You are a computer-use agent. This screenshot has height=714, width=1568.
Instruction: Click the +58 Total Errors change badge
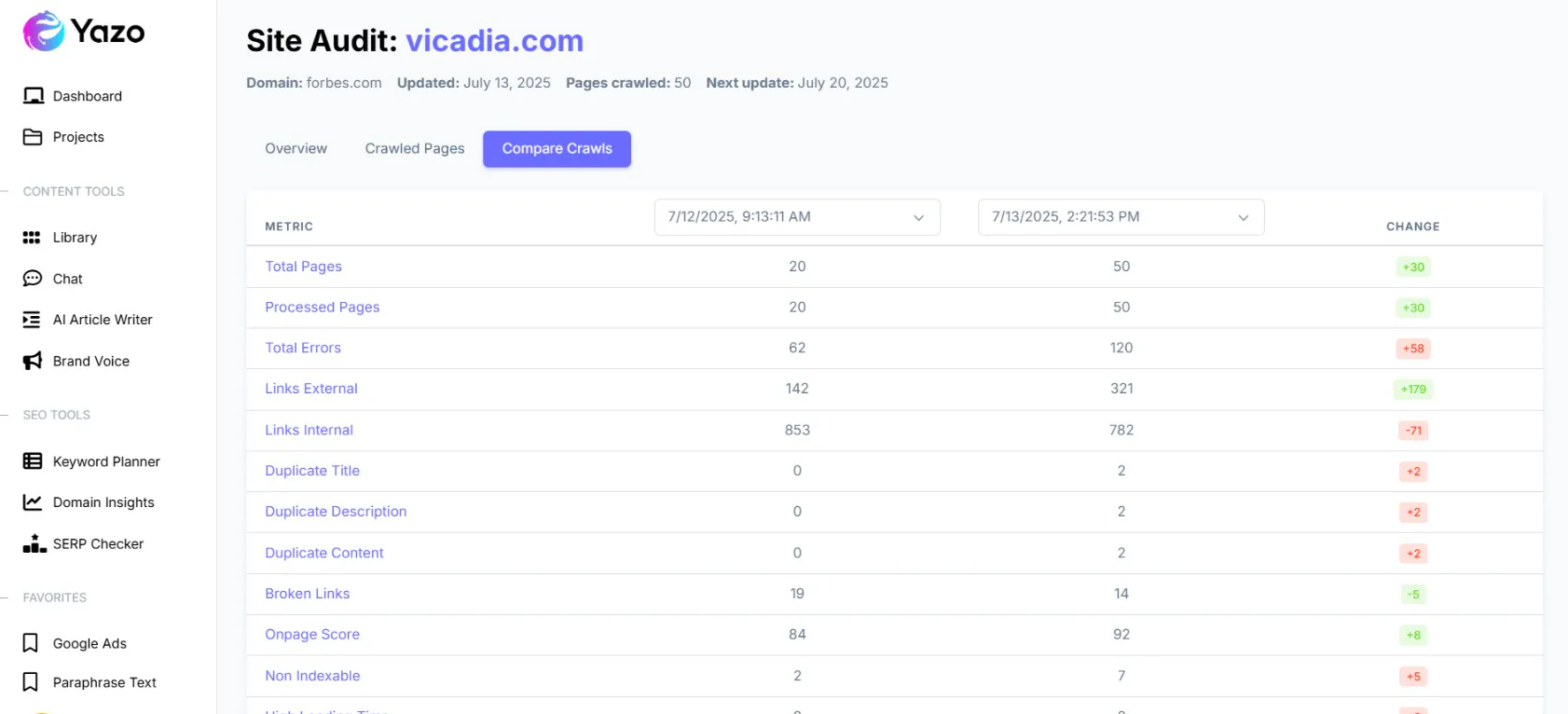(x=1413, y=349)
